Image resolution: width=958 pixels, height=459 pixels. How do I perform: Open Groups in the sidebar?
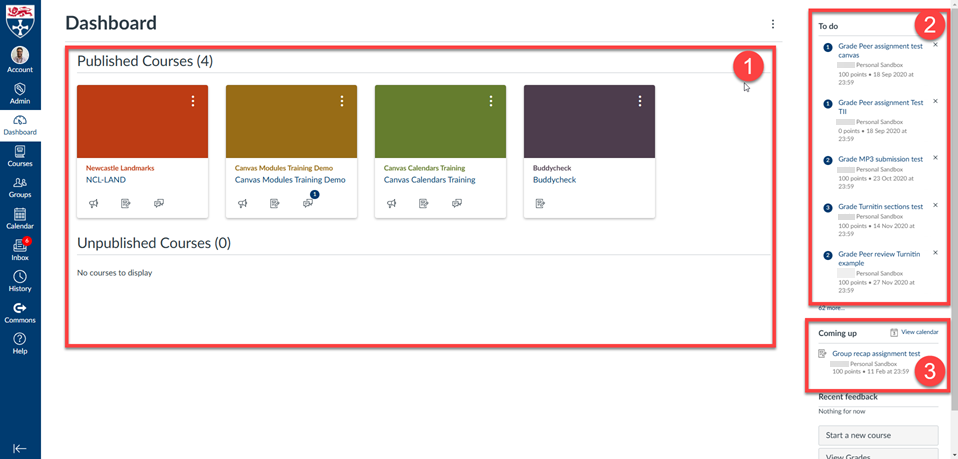20,187
